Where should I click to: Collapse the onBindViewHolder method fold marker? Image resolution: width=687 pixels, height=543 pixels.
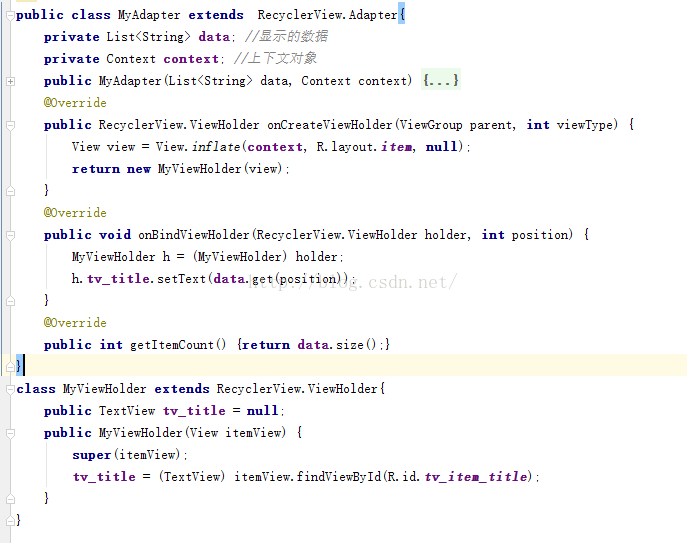10,235
